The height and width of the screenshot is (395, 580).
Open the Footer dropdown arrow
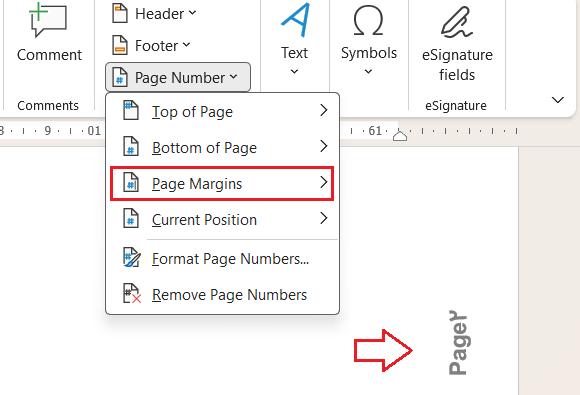coord(186,45)
